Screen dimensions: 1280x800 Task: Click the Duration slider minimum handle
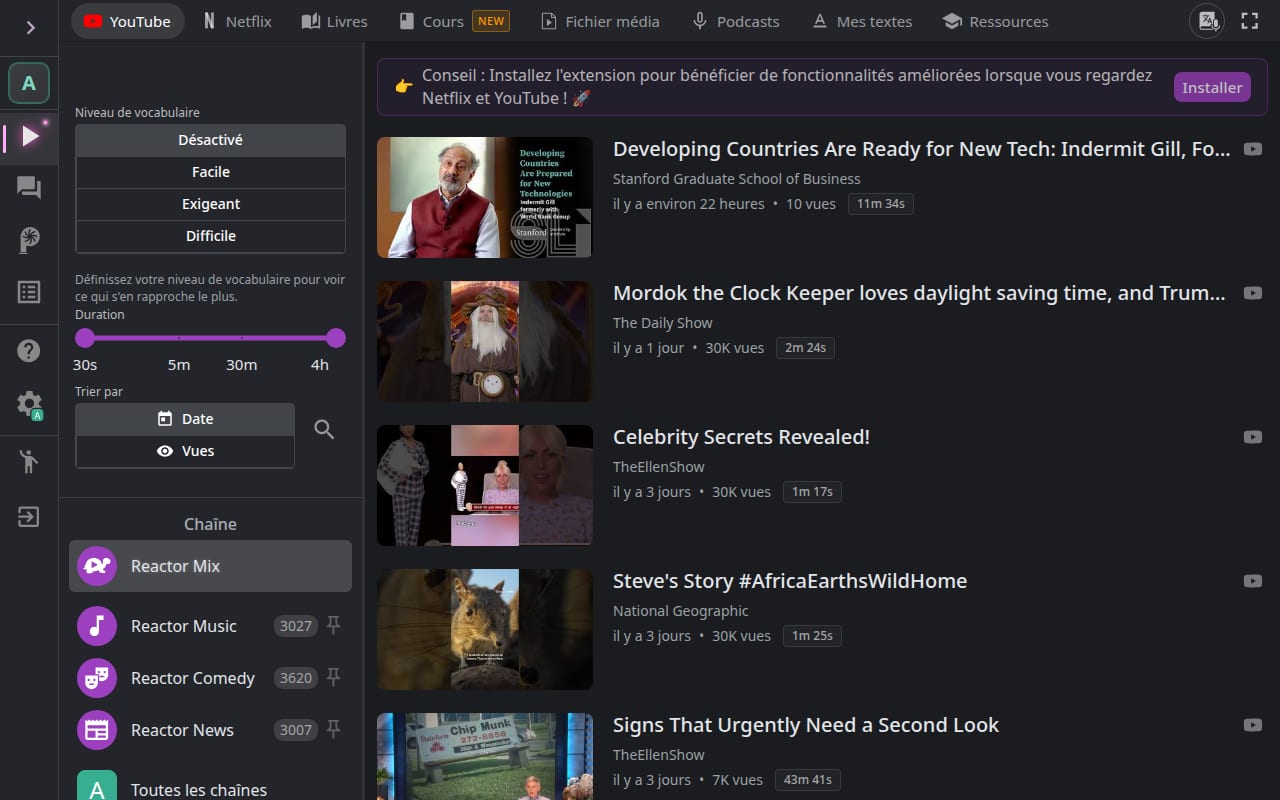click(85, 338)
